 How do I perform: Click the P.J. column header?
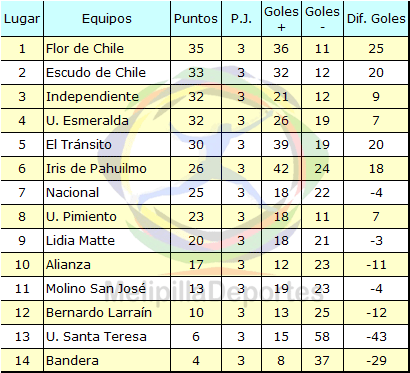241,19
